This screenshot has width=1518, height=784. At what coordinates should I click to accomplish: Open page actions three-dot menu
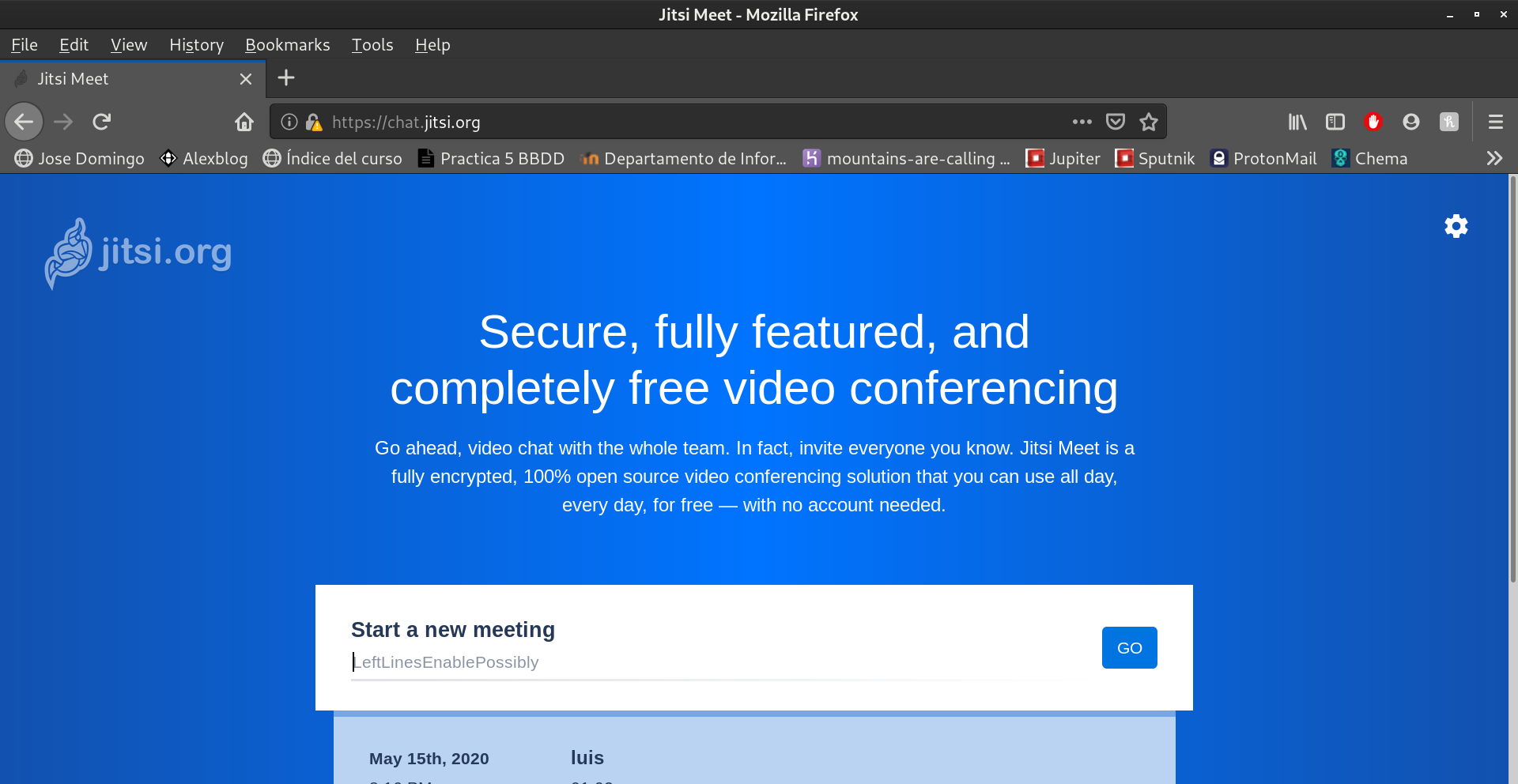coord(1082,122)
